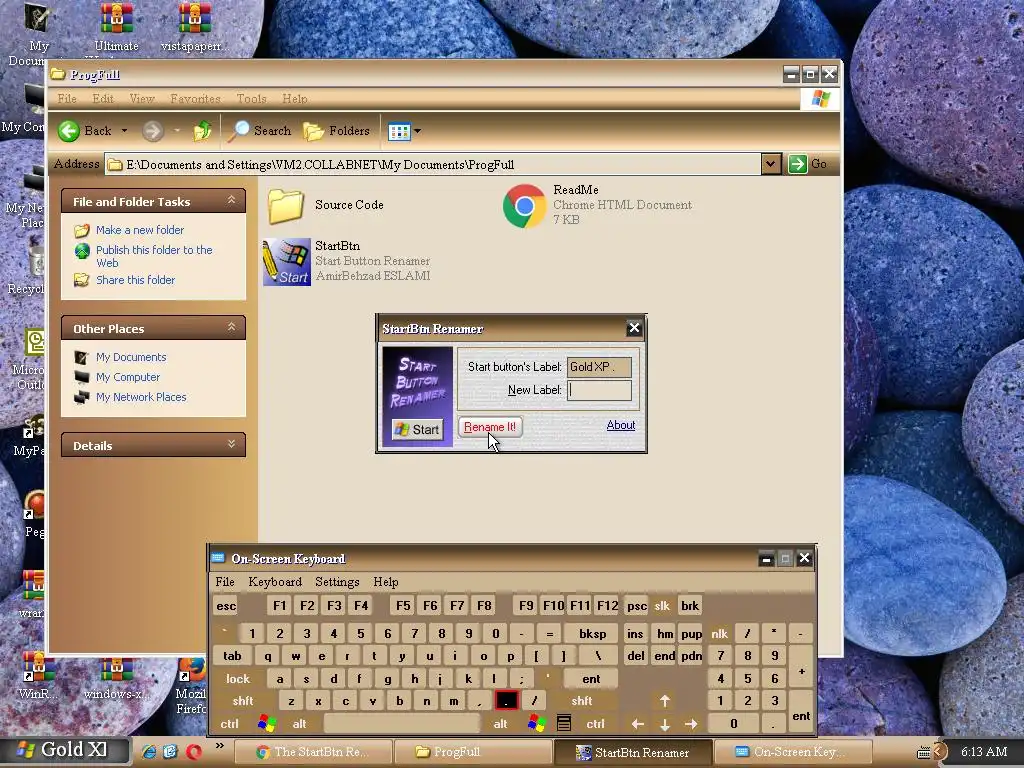Click the down arrow key on keyboard
The height and width of the screenshot is (768, 1024).
point(665,724)
